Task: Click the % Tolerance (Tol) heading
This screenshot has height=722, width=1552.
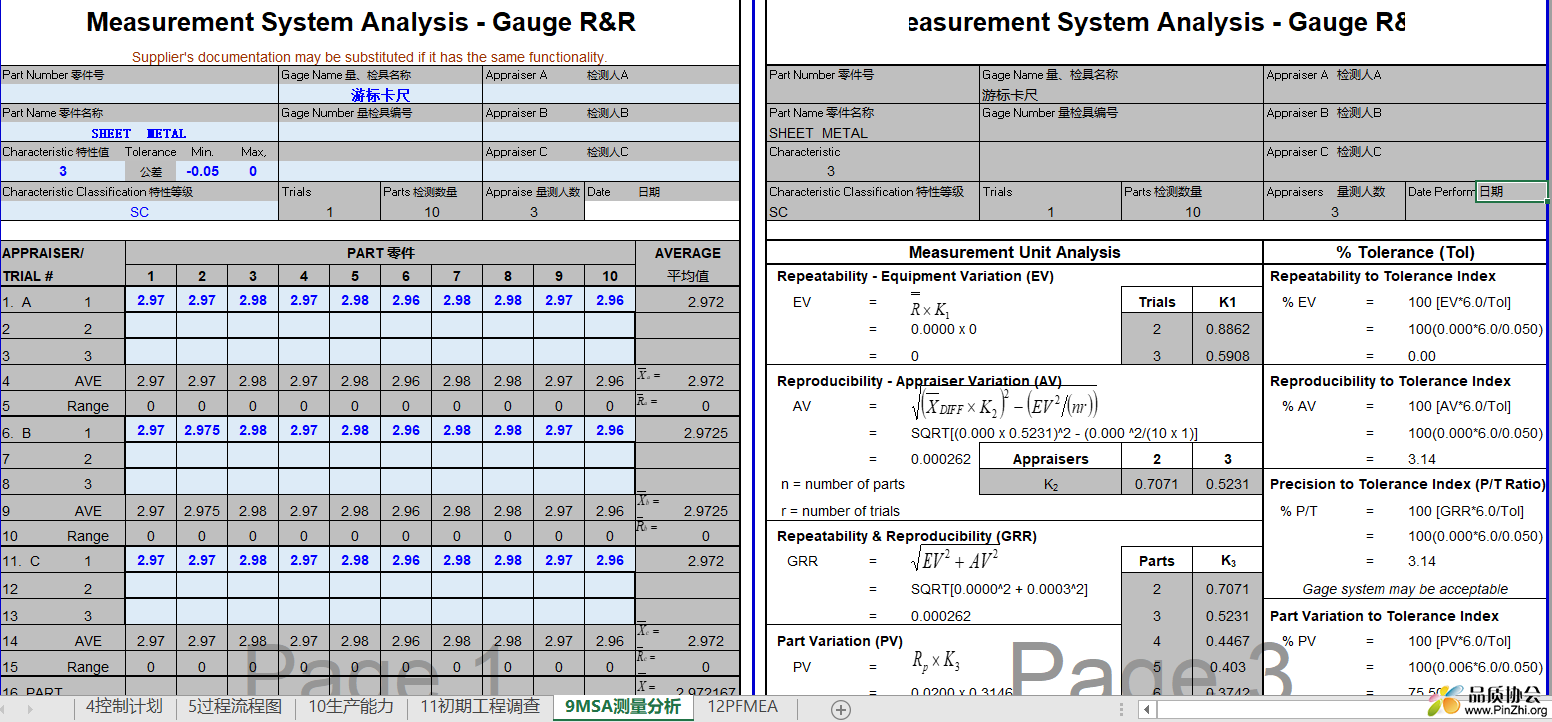Action: [1405, 252]
